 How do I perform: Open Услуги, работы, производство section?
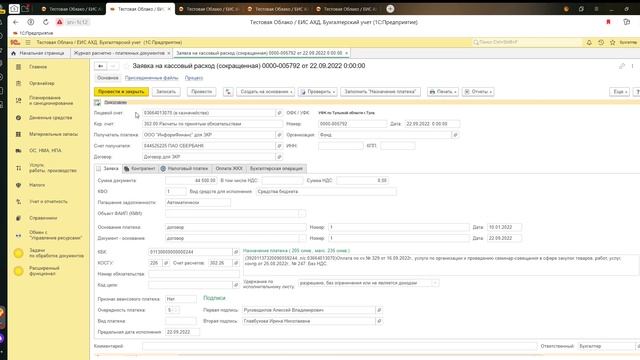coord(53,168)
